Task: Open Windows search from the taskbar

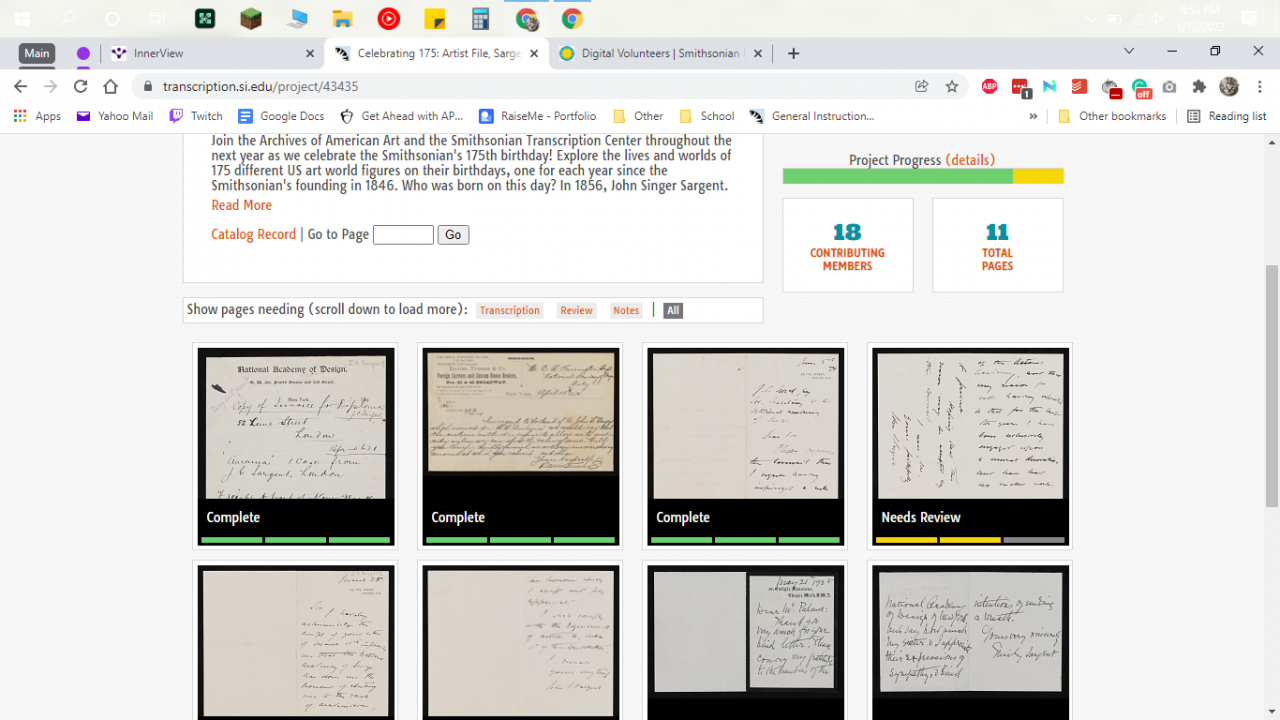Action: tap(68, 18)
